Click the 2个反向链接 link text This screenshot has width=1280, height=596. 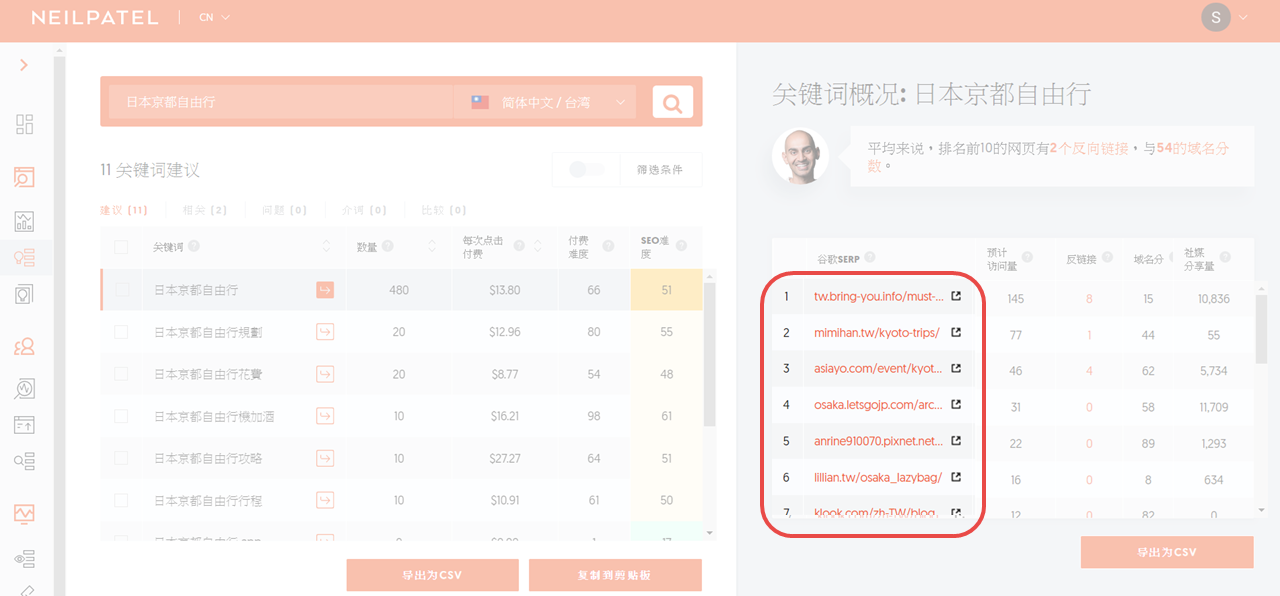pyautogui.click(x=1089, y=148)
